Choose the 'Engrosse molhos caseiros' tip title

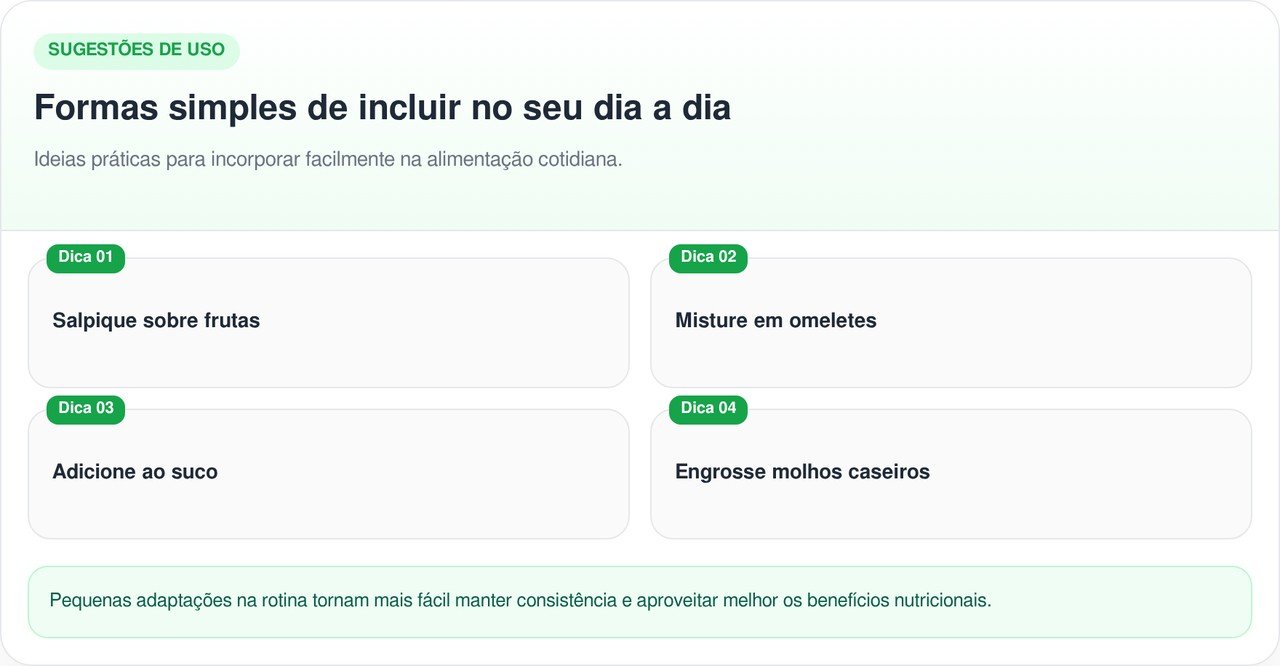802,472
